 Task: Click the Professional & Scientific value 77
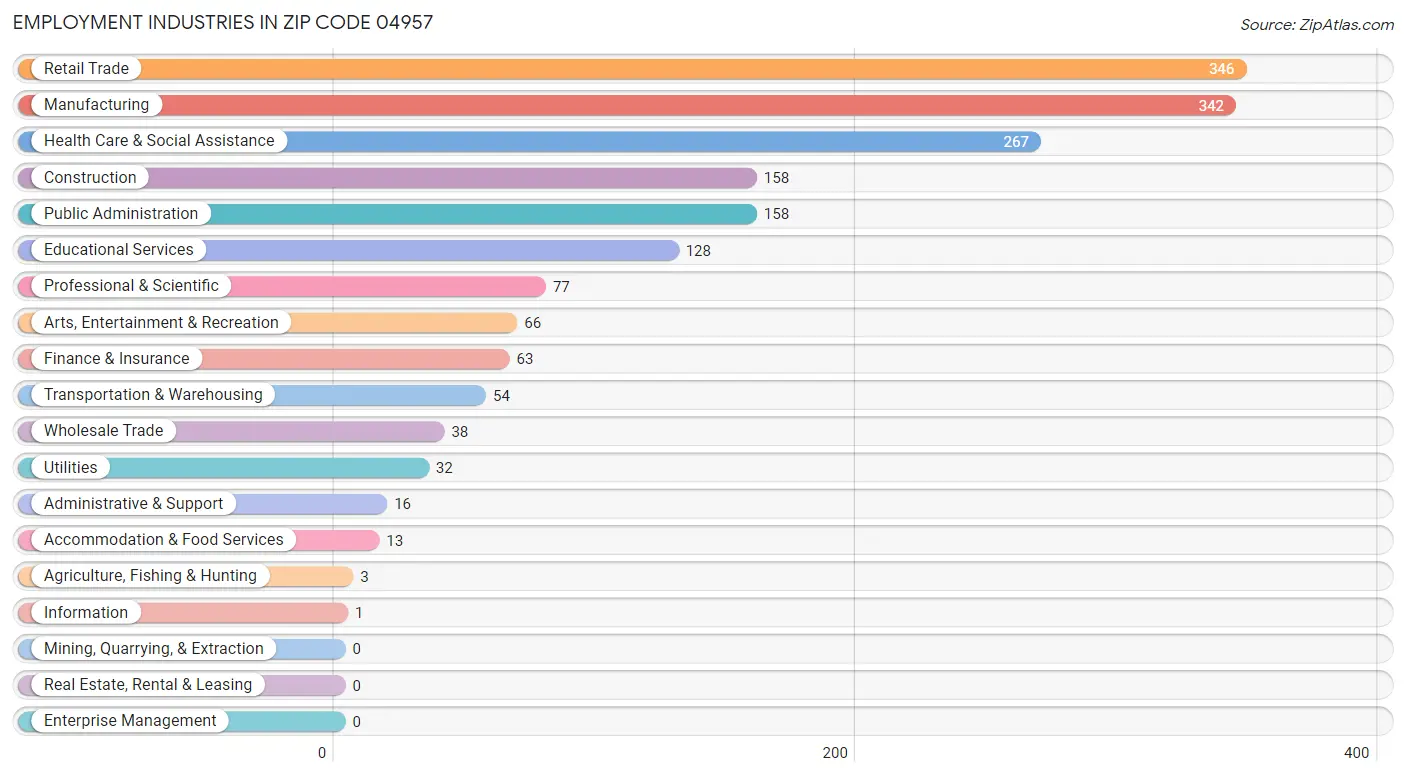561,287
